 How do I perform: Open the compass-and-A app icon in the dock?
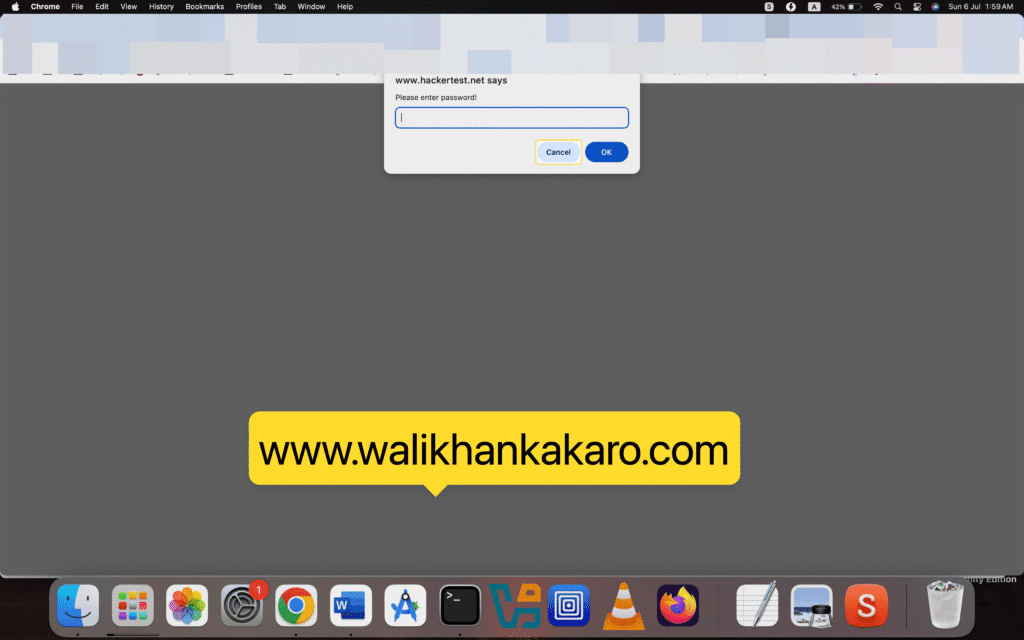[405, 605]
